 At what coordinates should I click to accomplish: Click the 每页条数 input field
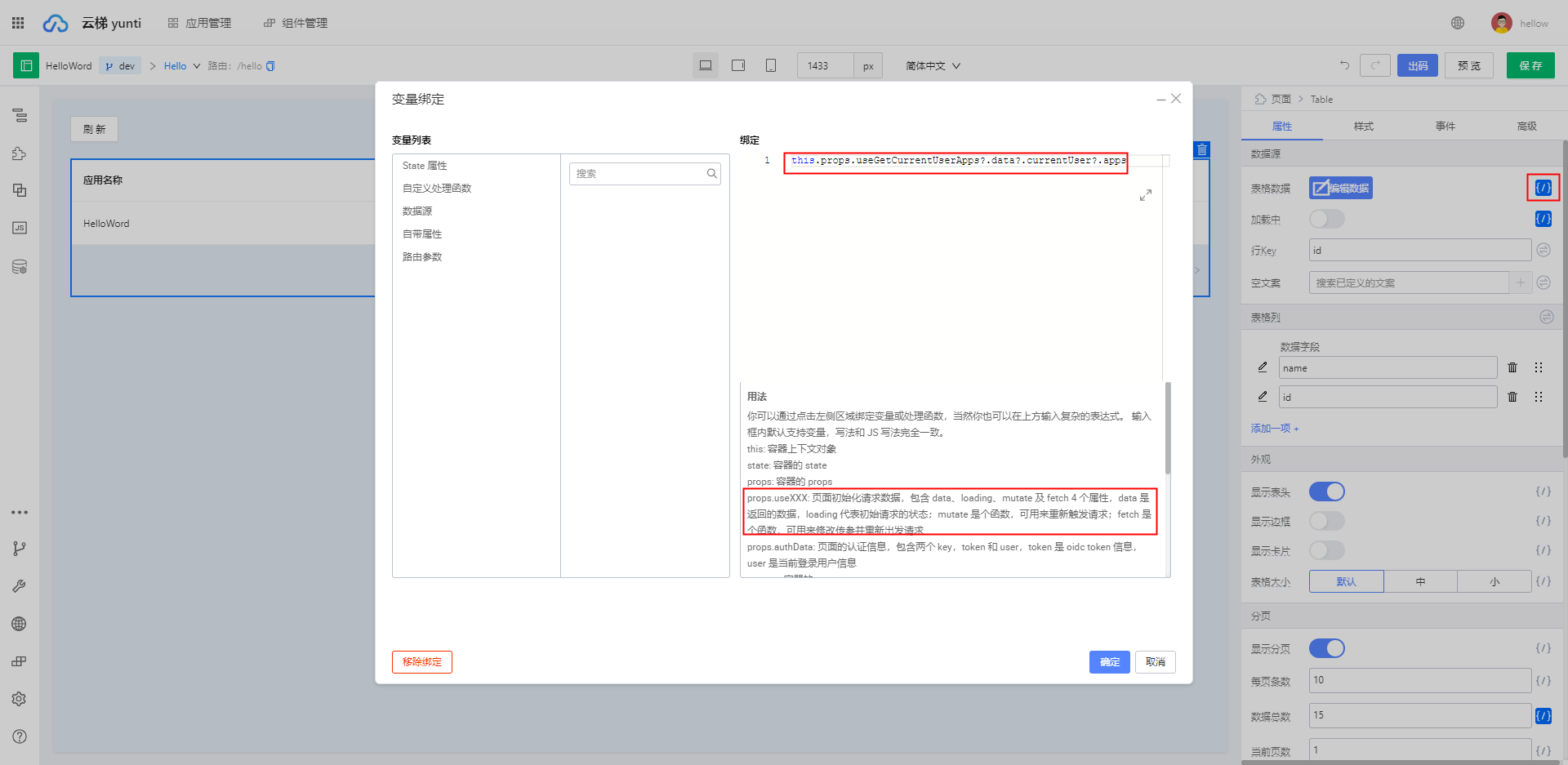point(1420,680)
